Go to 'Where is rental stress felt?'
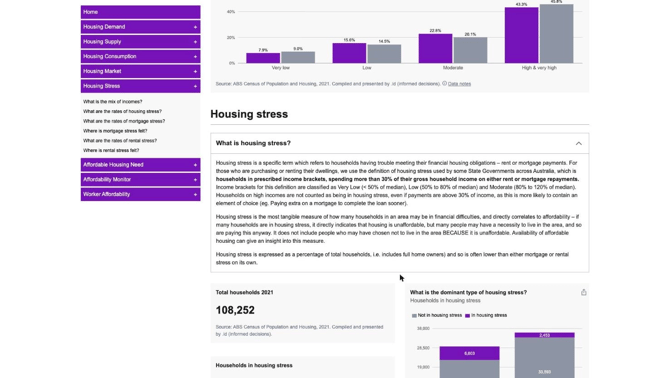 pyautogui.click(x=111, y=150)
